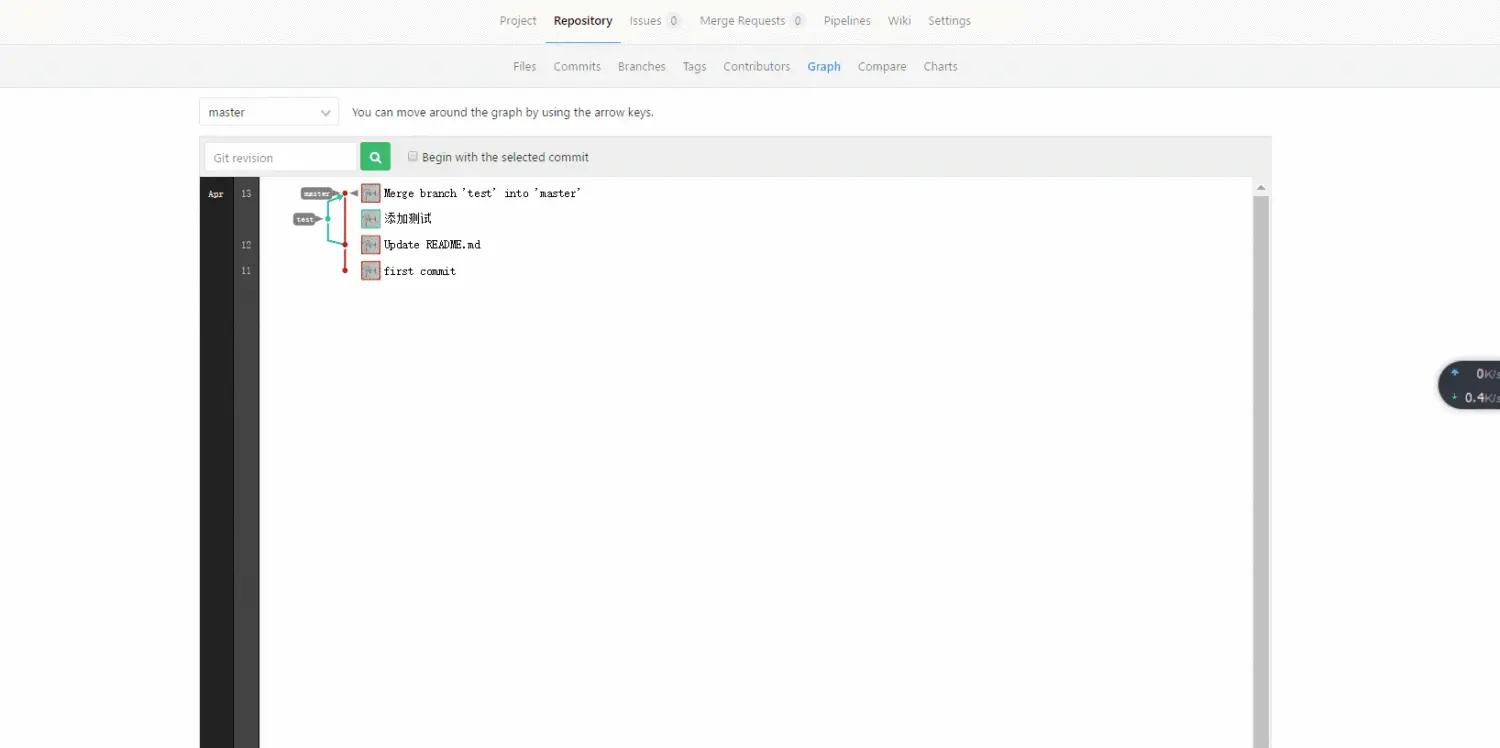Click the network speed widget
1500x748 pixels.
1470,385
